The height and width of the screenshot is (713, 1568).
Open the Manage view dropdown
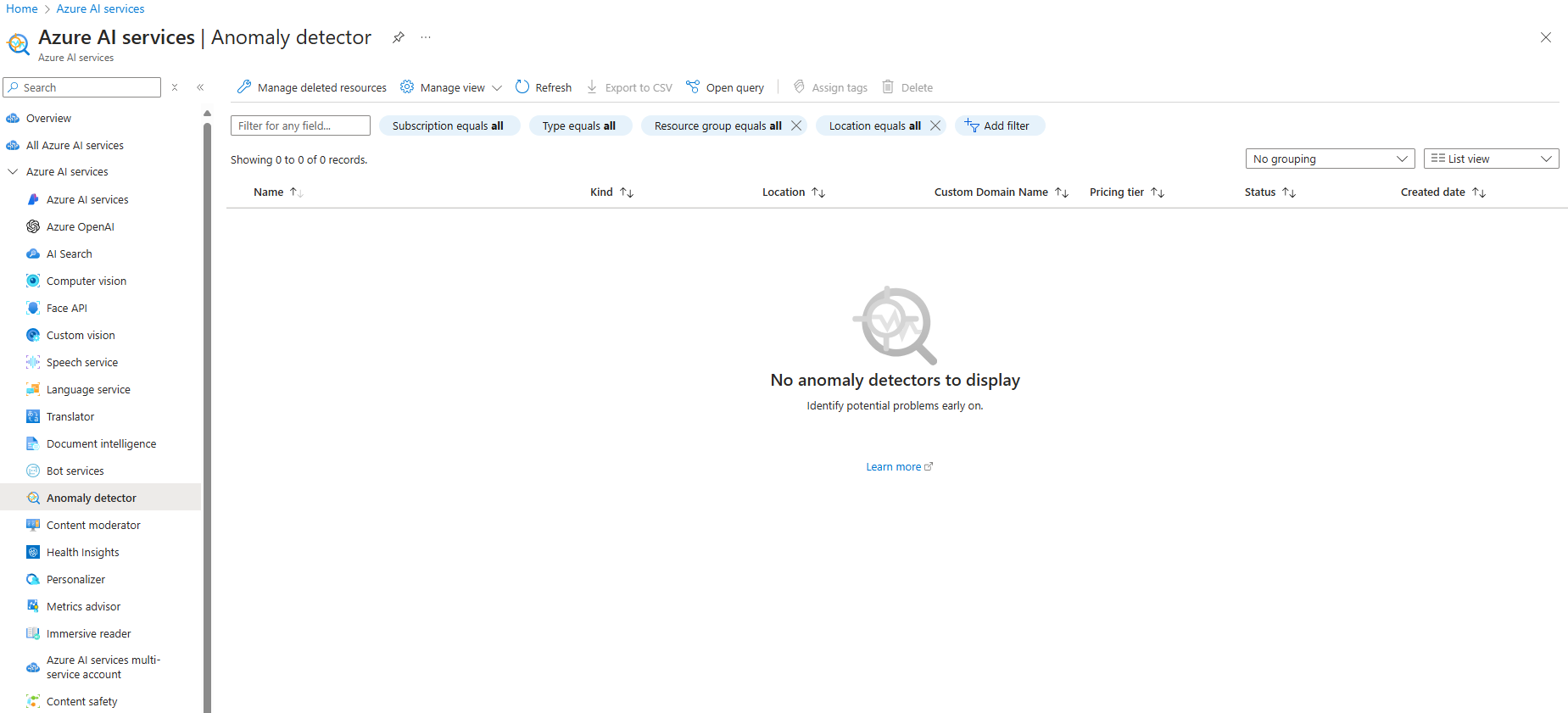coord(451,87)
